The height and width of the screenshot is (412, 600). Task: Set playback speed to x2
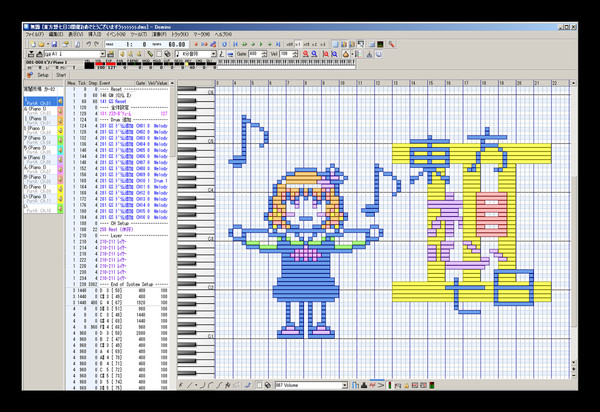(x=314, y=44)
